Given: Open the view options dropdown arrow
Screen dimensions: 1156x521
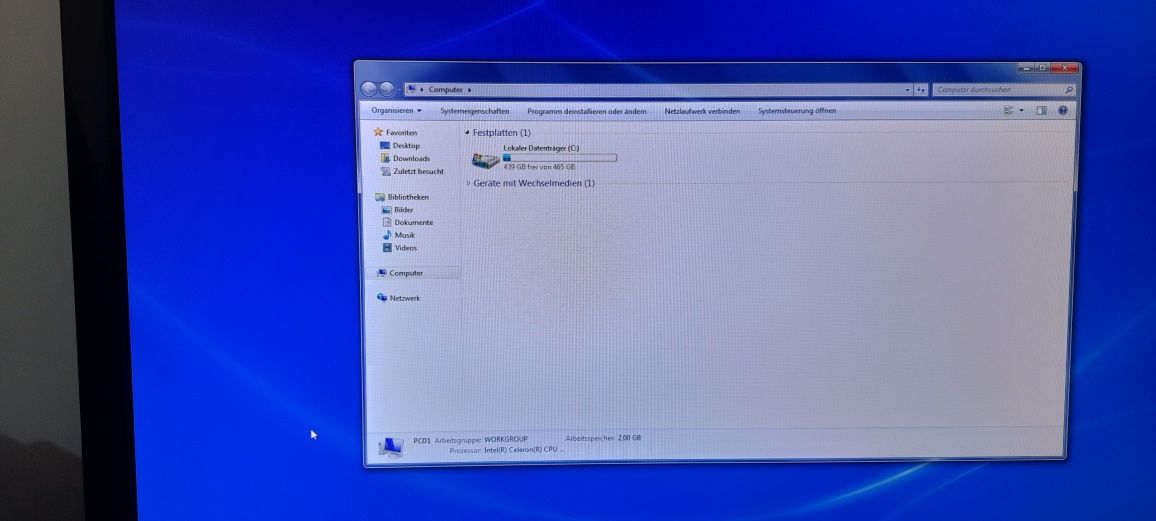Looking at the screenshot, I should 1021,111.
